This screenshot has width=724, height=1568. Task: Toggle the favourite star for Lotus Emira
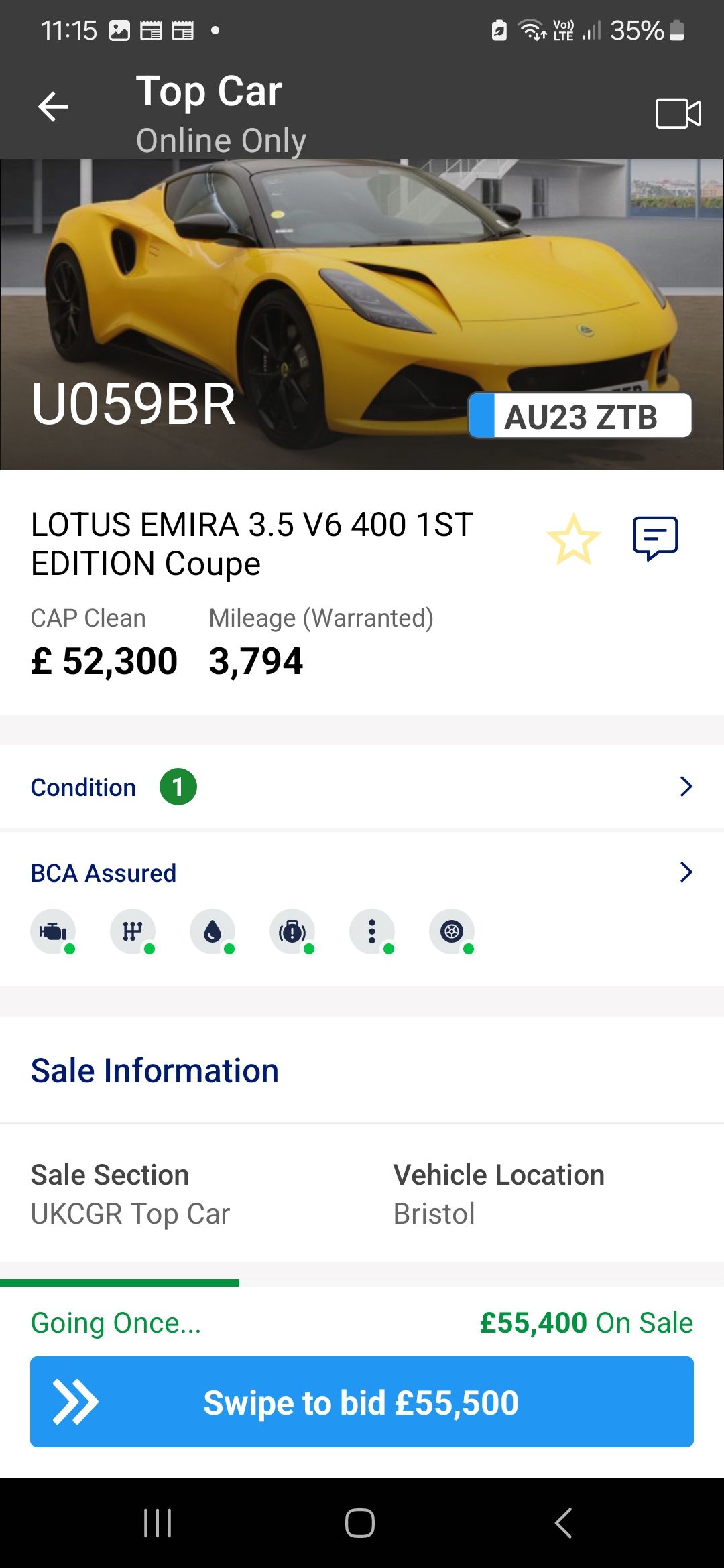click(573, 539)
